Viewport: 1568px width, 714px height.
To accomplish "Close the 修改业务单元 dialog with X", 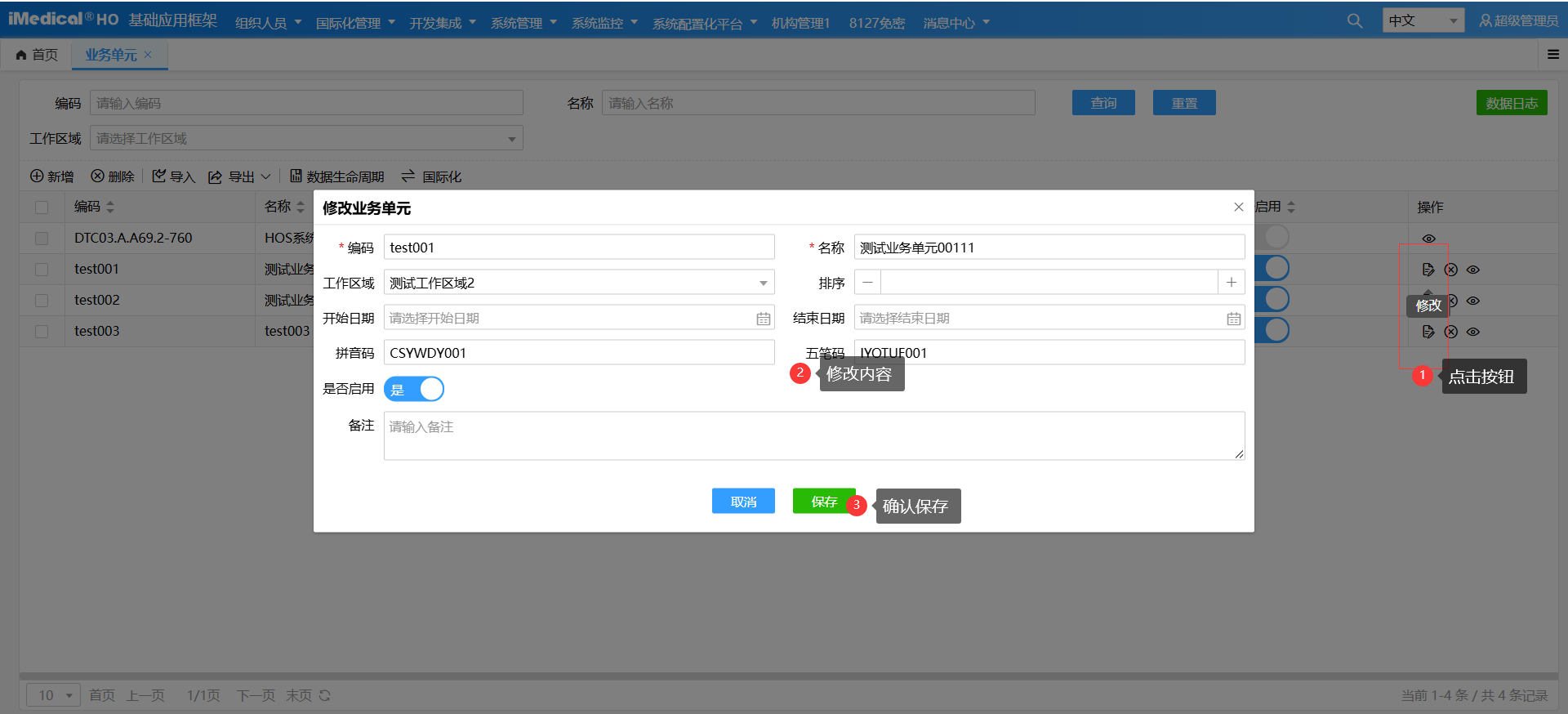I will (x=1238, y=208).
